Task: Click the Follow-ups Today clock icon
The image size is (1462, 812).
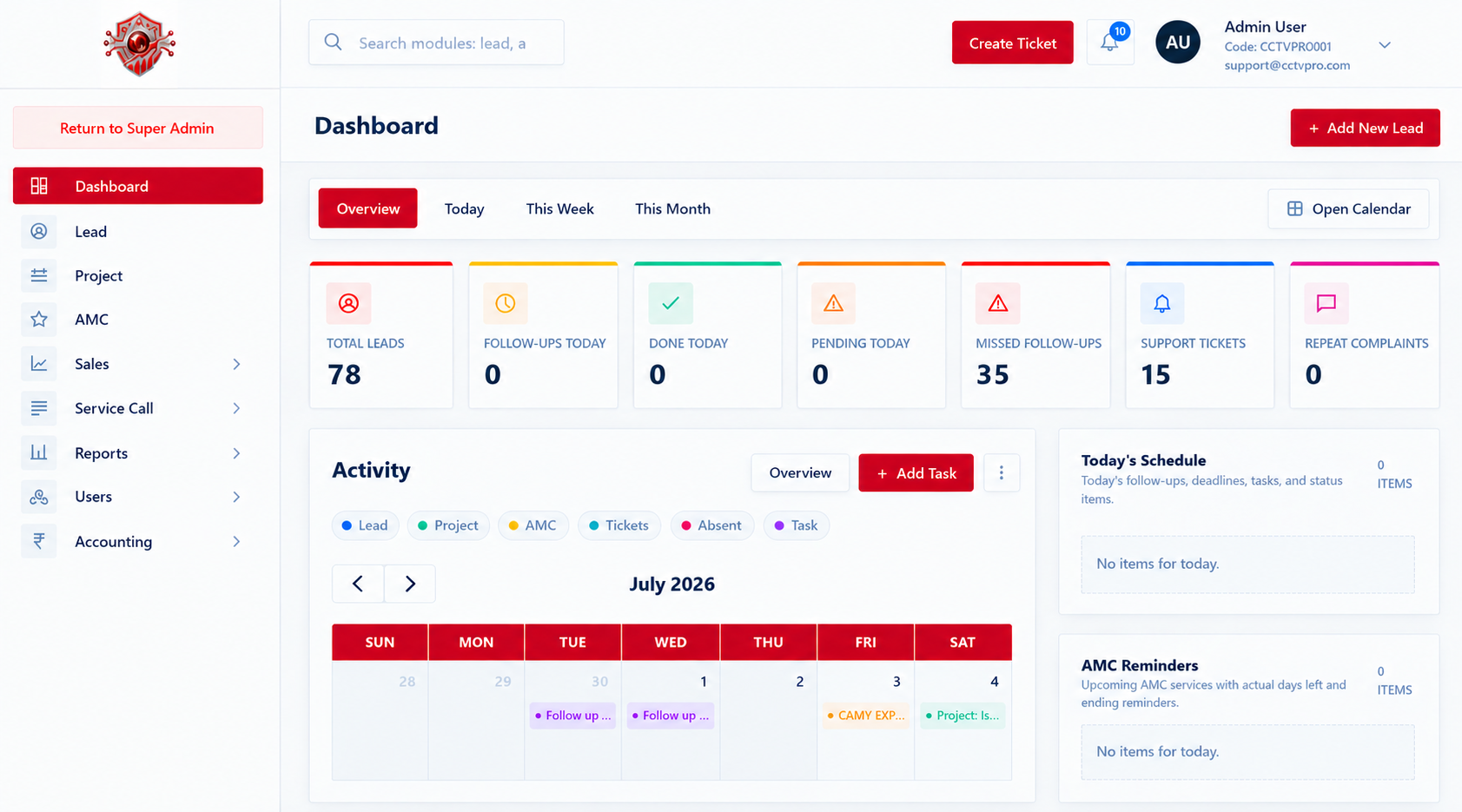Action: 506,303
